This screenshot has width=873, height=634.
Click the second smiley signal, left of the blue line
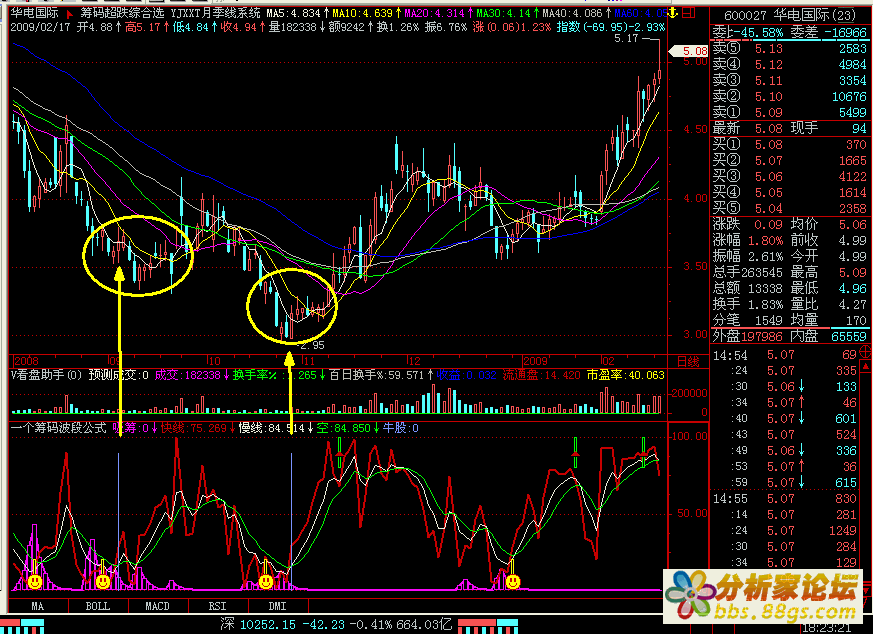[x=103, y=582]
